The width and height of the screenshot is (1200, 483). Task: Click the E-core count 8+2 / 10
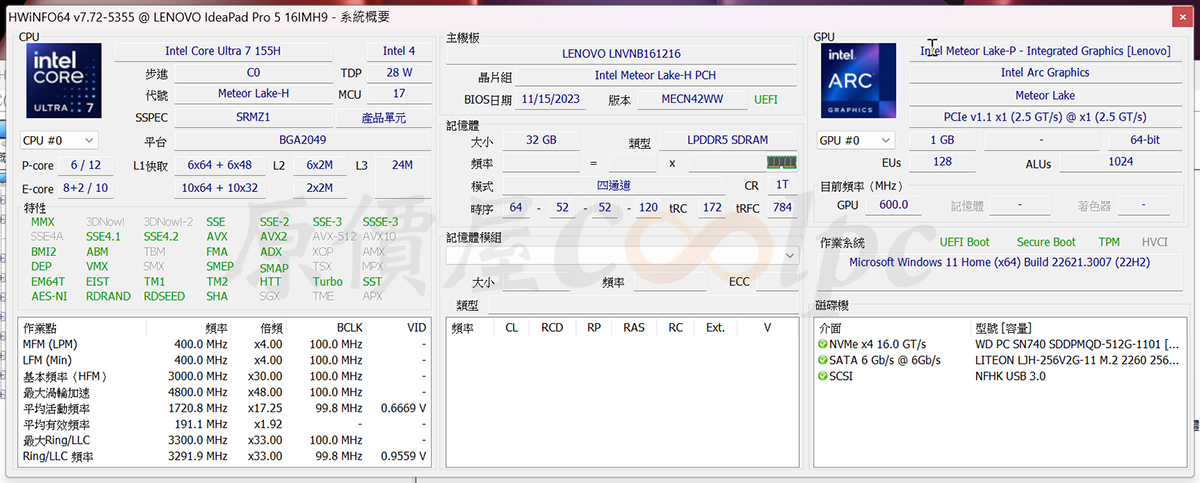pyautogui.click(x=86, y=188)
